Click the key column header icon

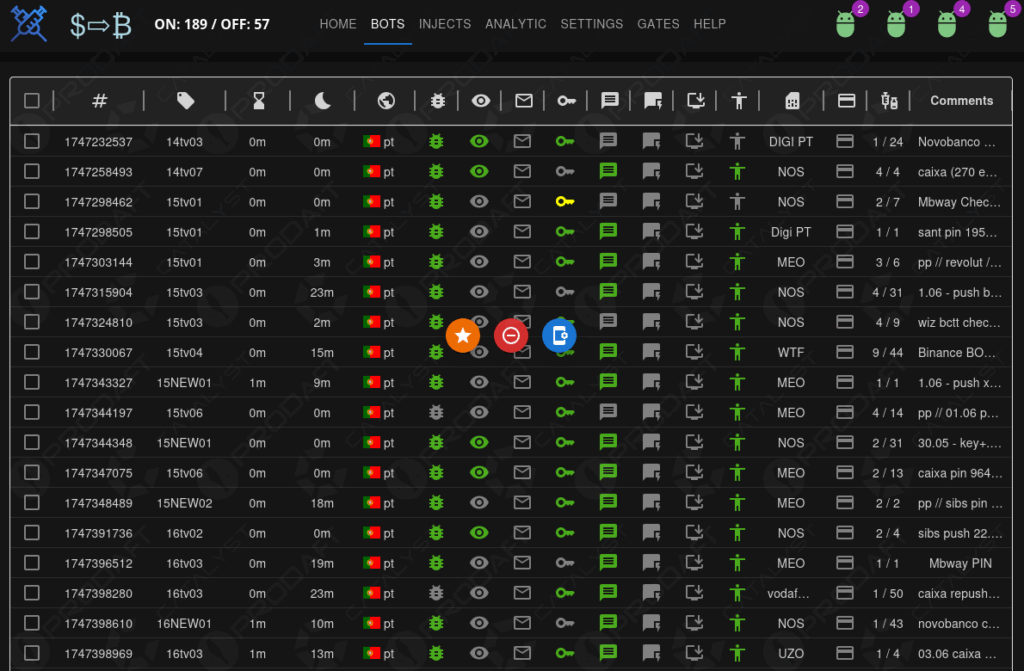[566, 101]
